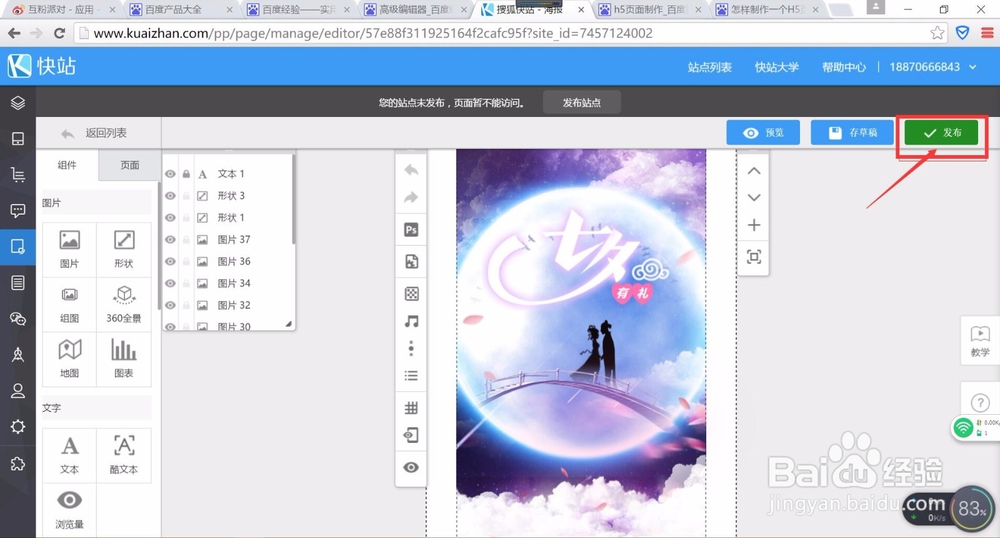The width and height of the screenshot is (1000, 538).
Task: Click the browser bookmark star icon
Action: tap(937, 33)
